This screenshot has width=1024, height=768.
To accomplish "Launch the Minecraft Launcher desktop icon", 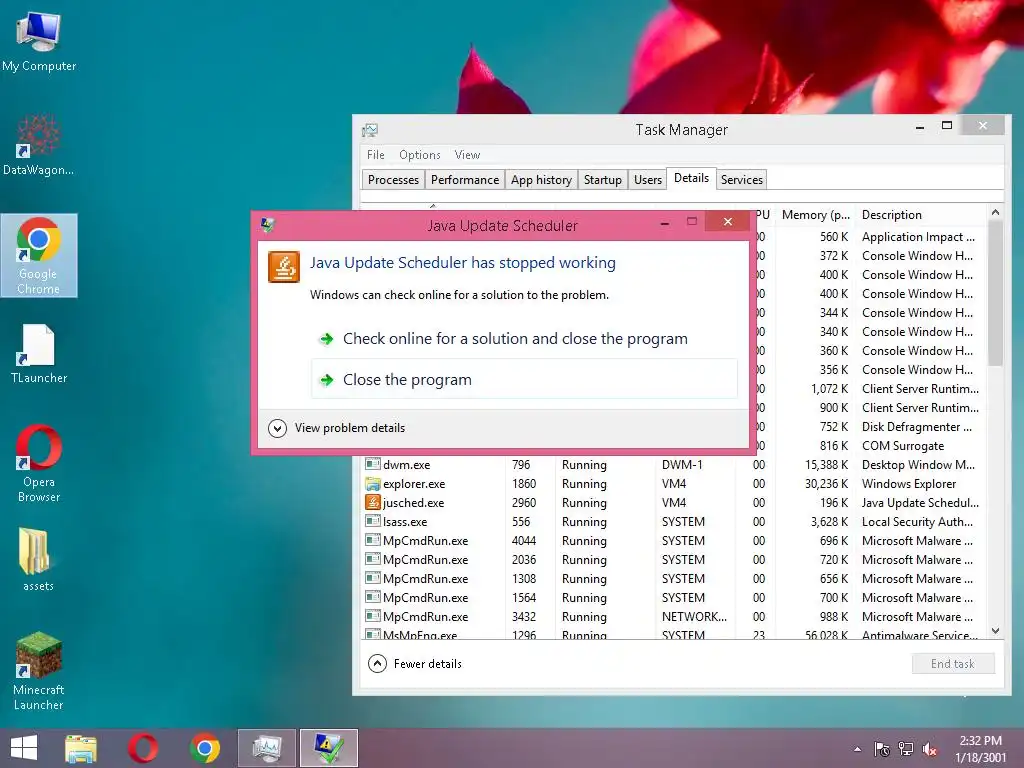I will 39,671.
